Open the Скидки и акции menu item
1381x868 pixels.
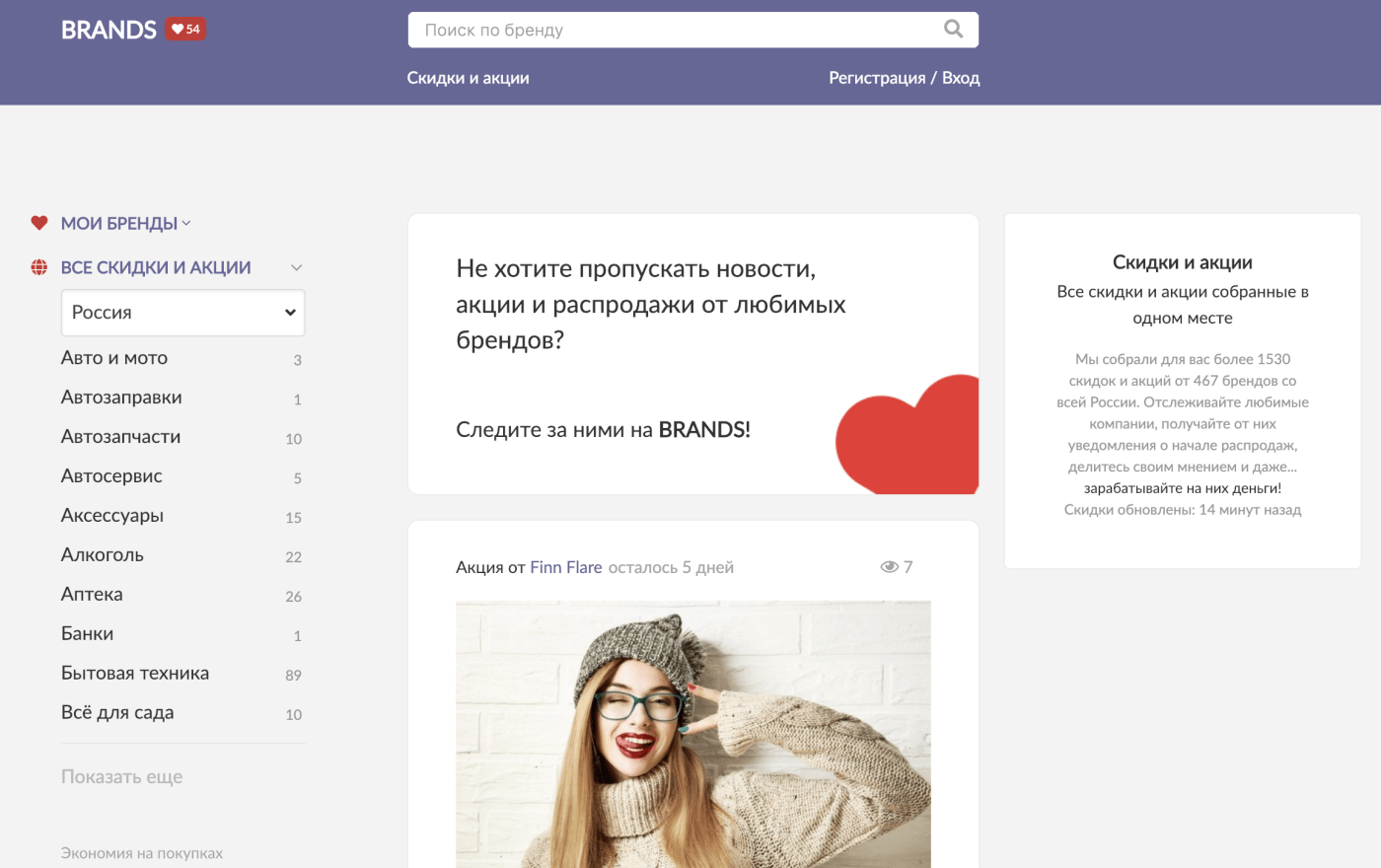(x=468, y=77)
